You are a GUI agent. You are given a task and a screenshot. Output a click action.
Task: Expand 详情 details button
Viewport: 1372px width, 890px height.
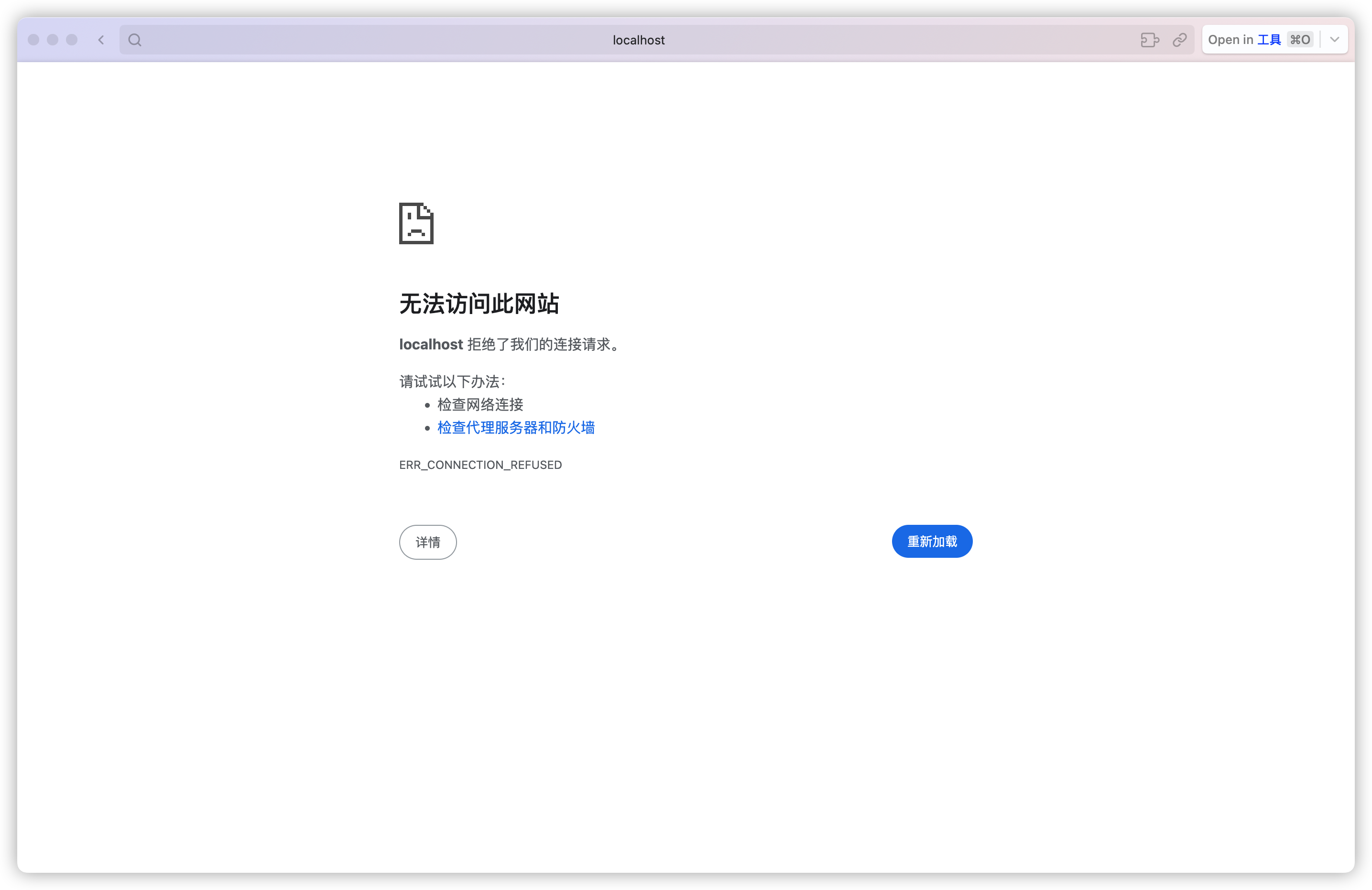point(428,542)
